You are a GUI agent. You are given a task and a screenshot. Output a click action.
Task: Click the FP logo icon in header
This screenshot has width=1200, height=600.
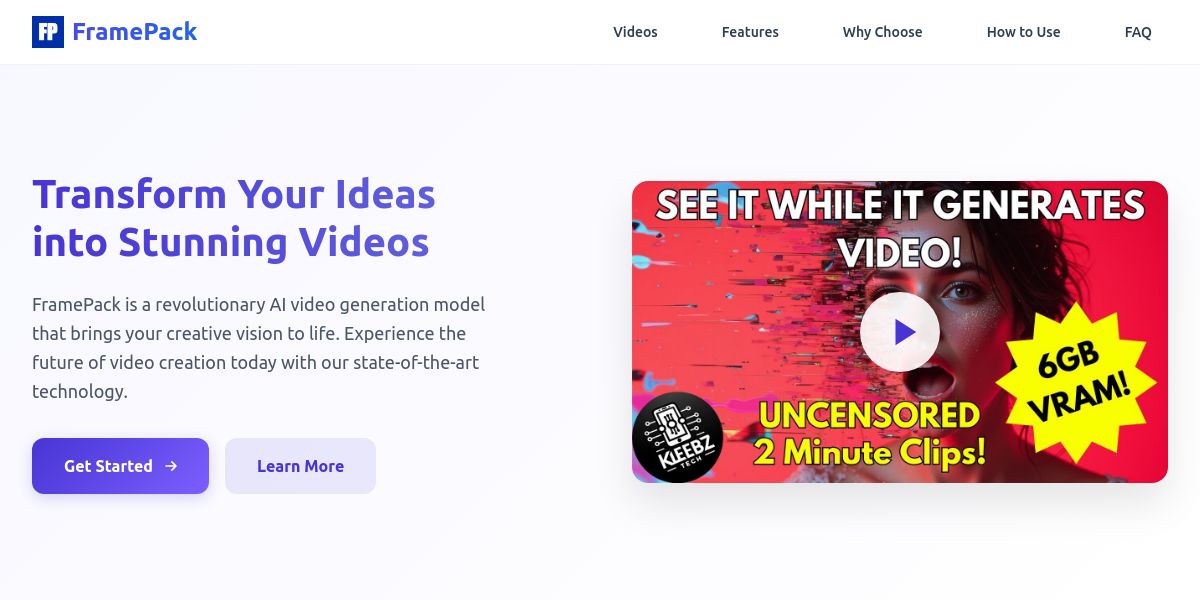click(x=48, y=32)
